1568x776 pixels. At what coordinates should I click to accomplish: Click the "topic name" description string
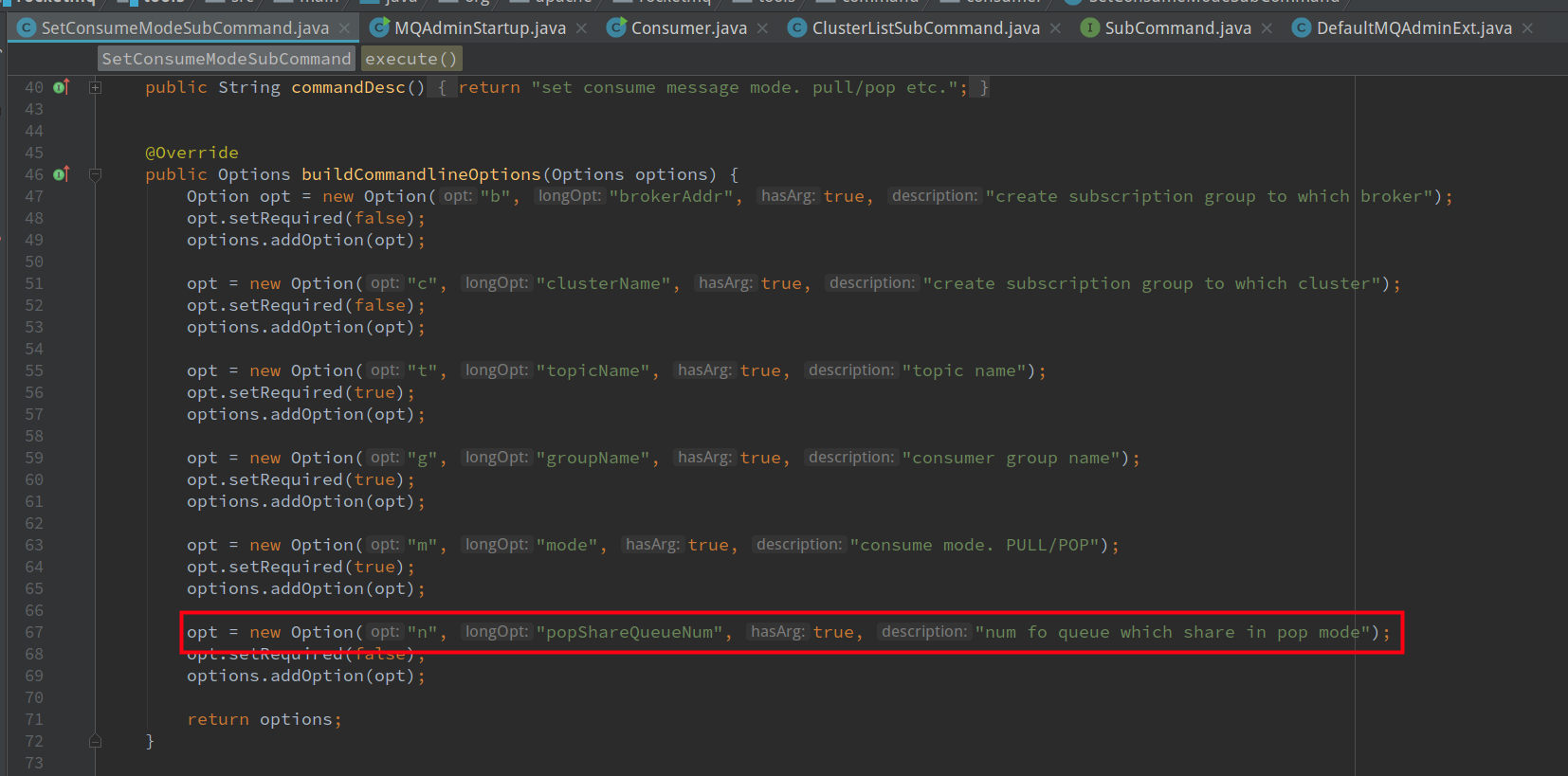(964, 370)
